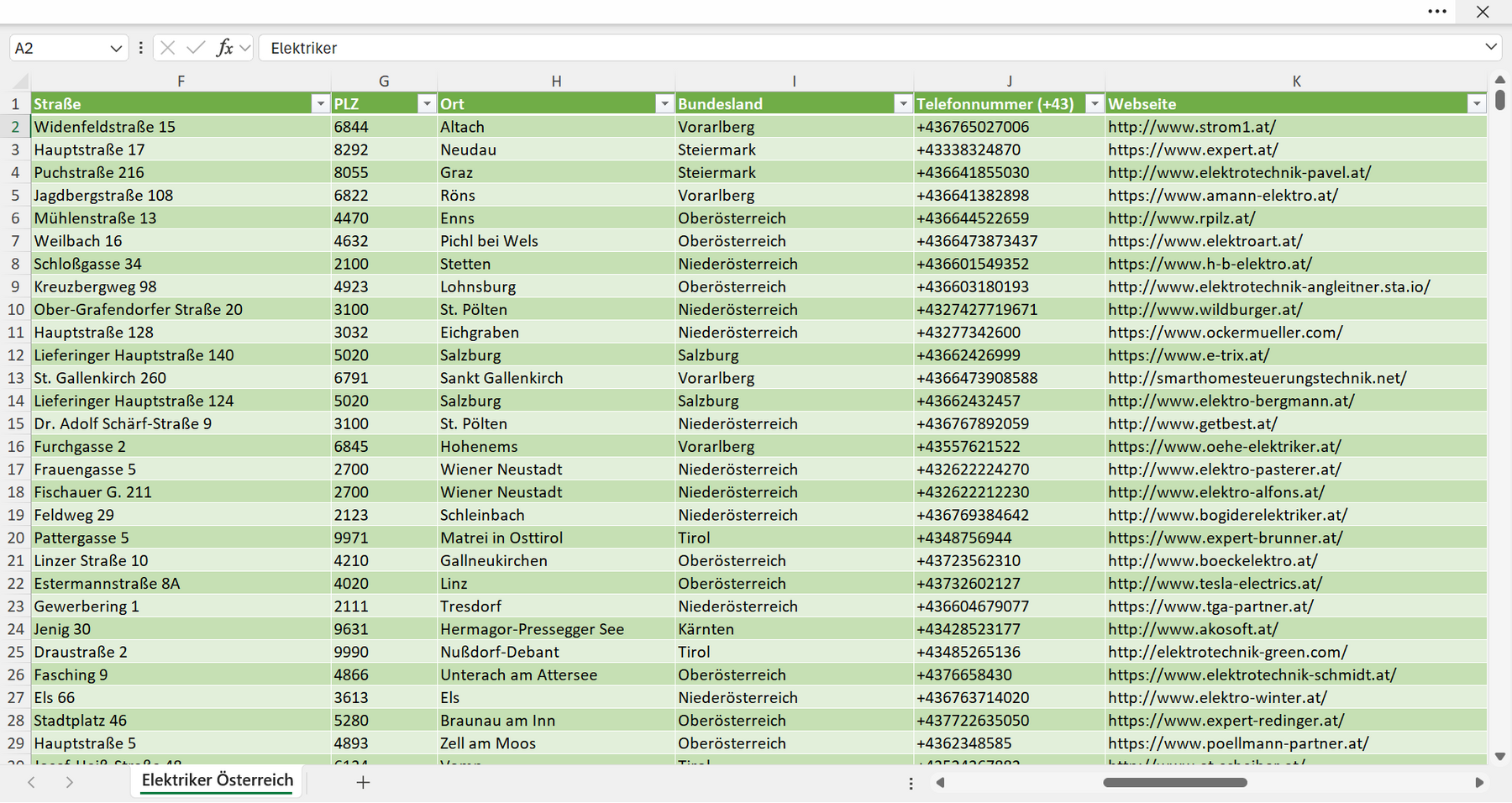Open the Webseite column filter dropdown

[x=1477, y=103]
